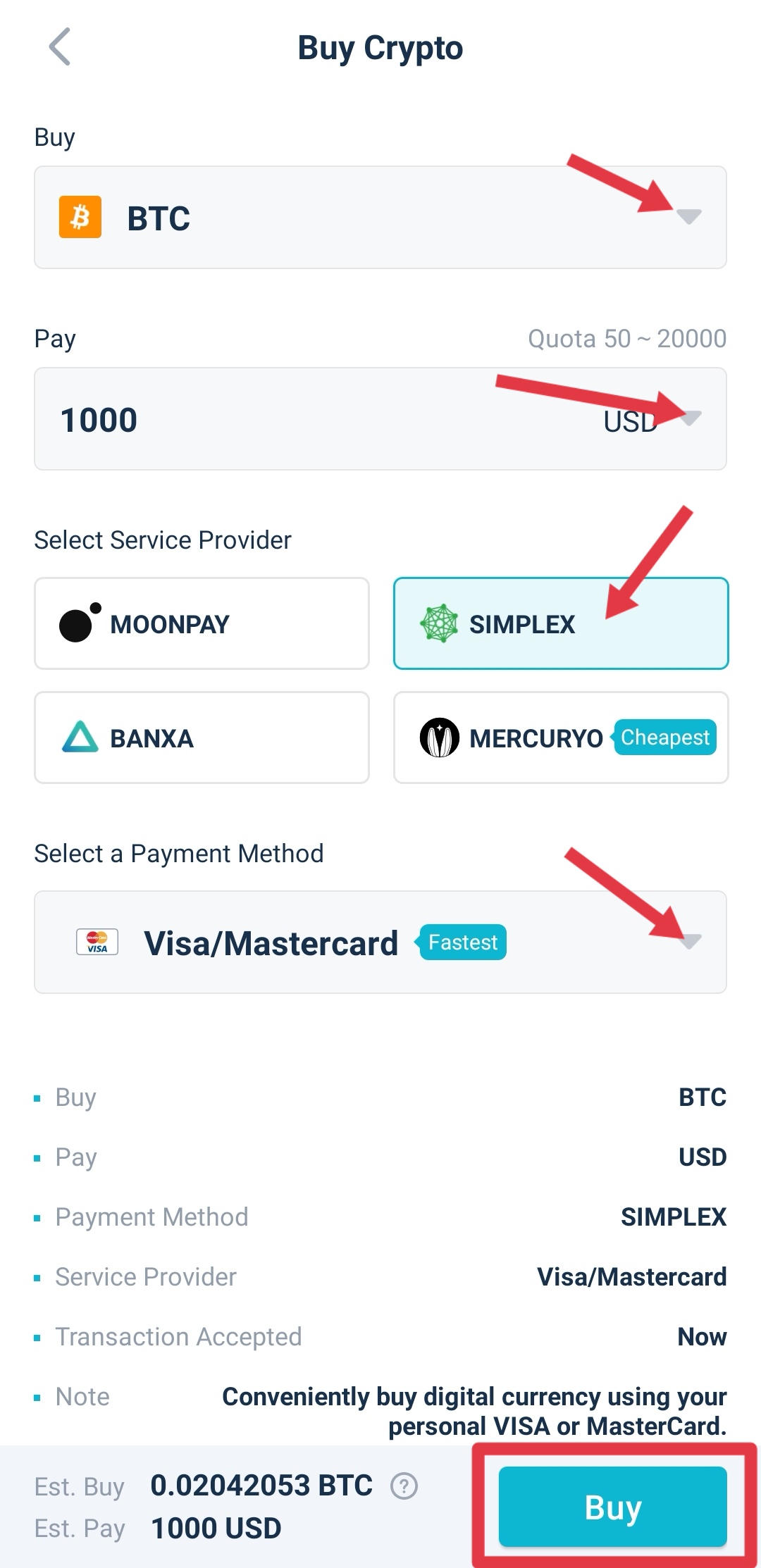Tap the back arrow icon

coord(60,47)
